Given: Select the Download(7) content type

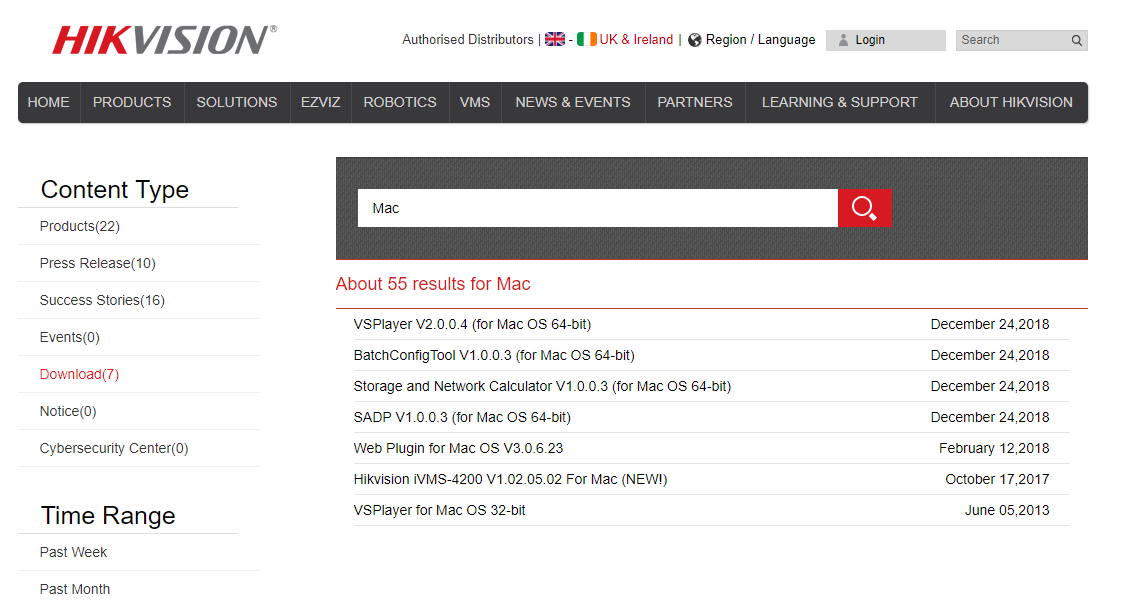Looking at the screenshot, I should 79,374.
